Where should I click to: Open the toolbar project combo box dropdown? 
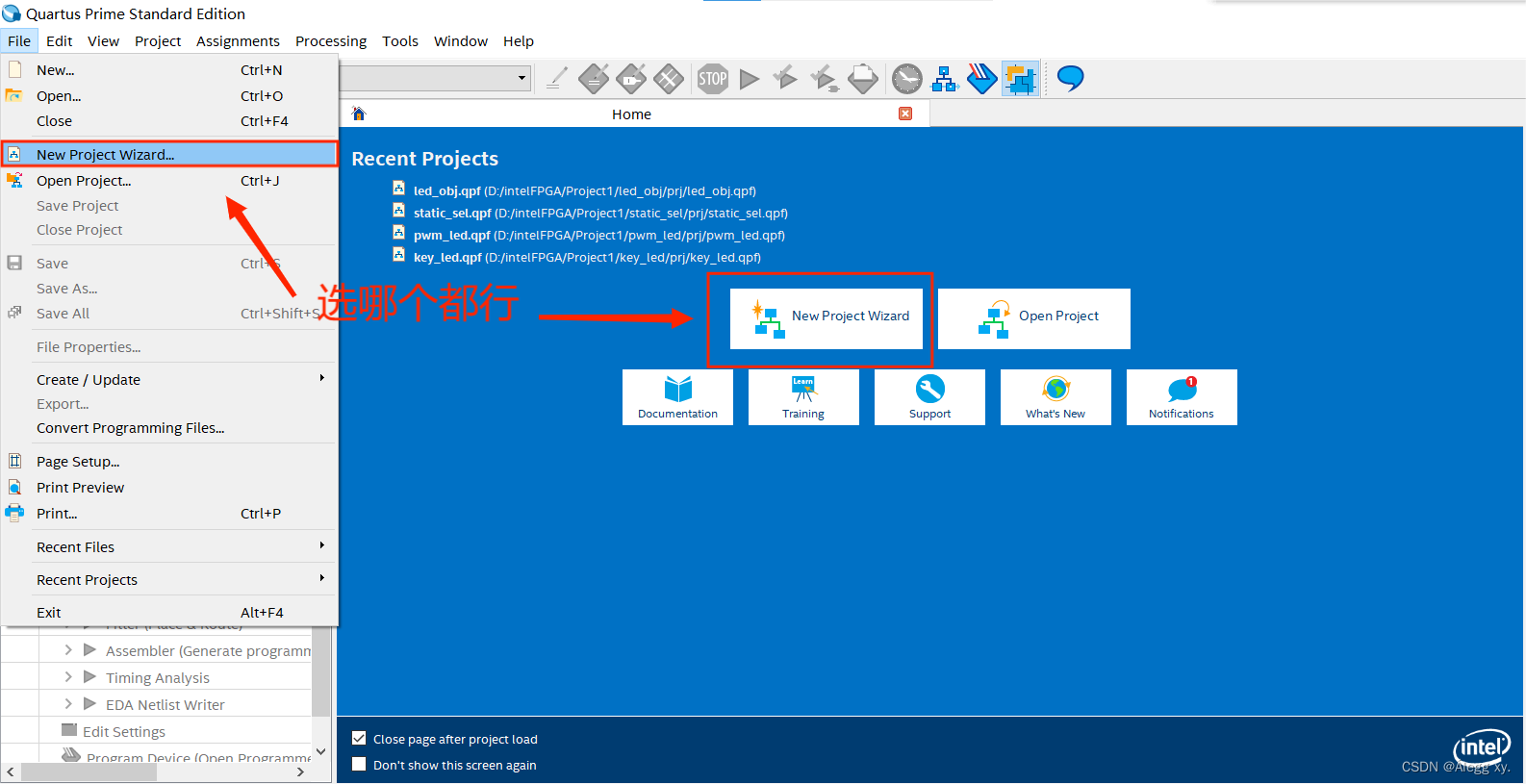pyautogui.click(x=522, y=78)
